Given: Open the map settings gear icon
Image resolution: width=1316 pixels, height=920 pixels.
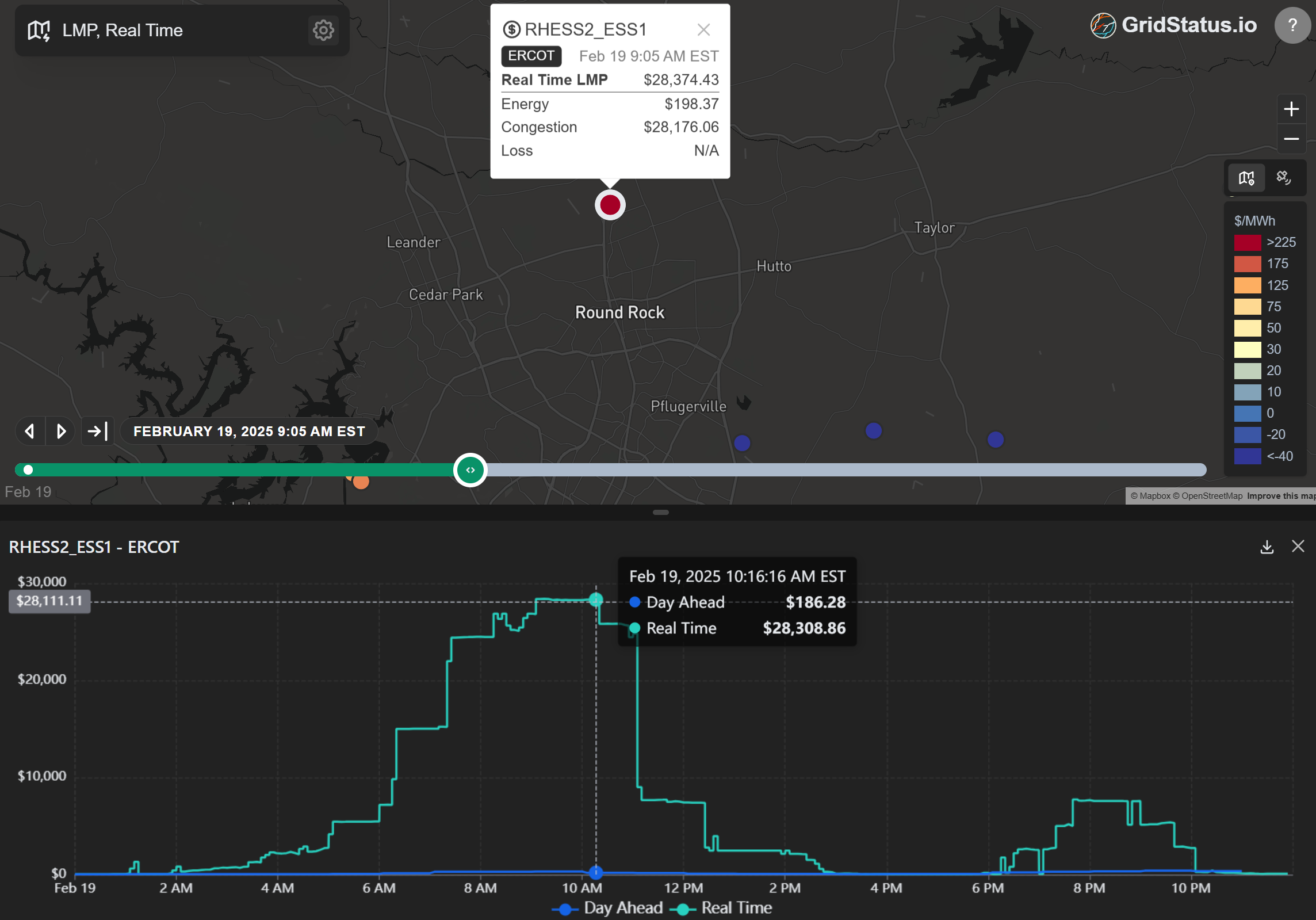Looking at the screenshot, I should tap(323, 30).
